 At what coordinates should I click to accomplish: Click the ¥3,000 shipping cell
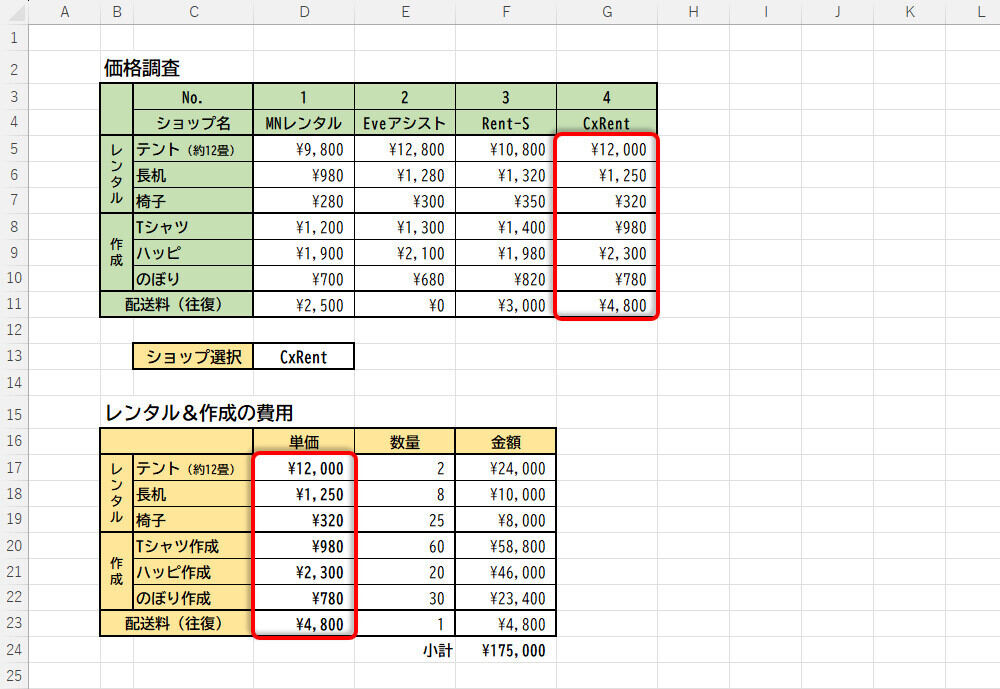(506, 304)
